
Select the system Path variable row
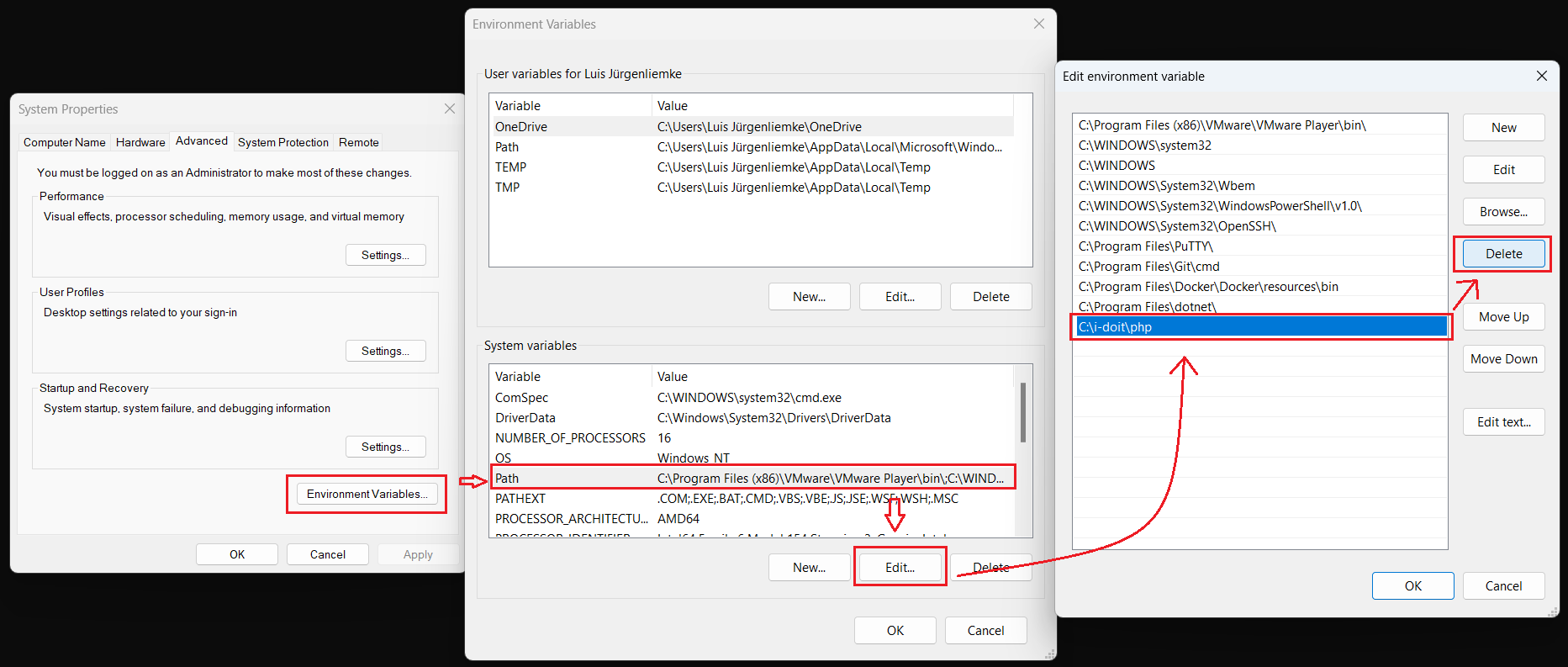click(752, 478)
